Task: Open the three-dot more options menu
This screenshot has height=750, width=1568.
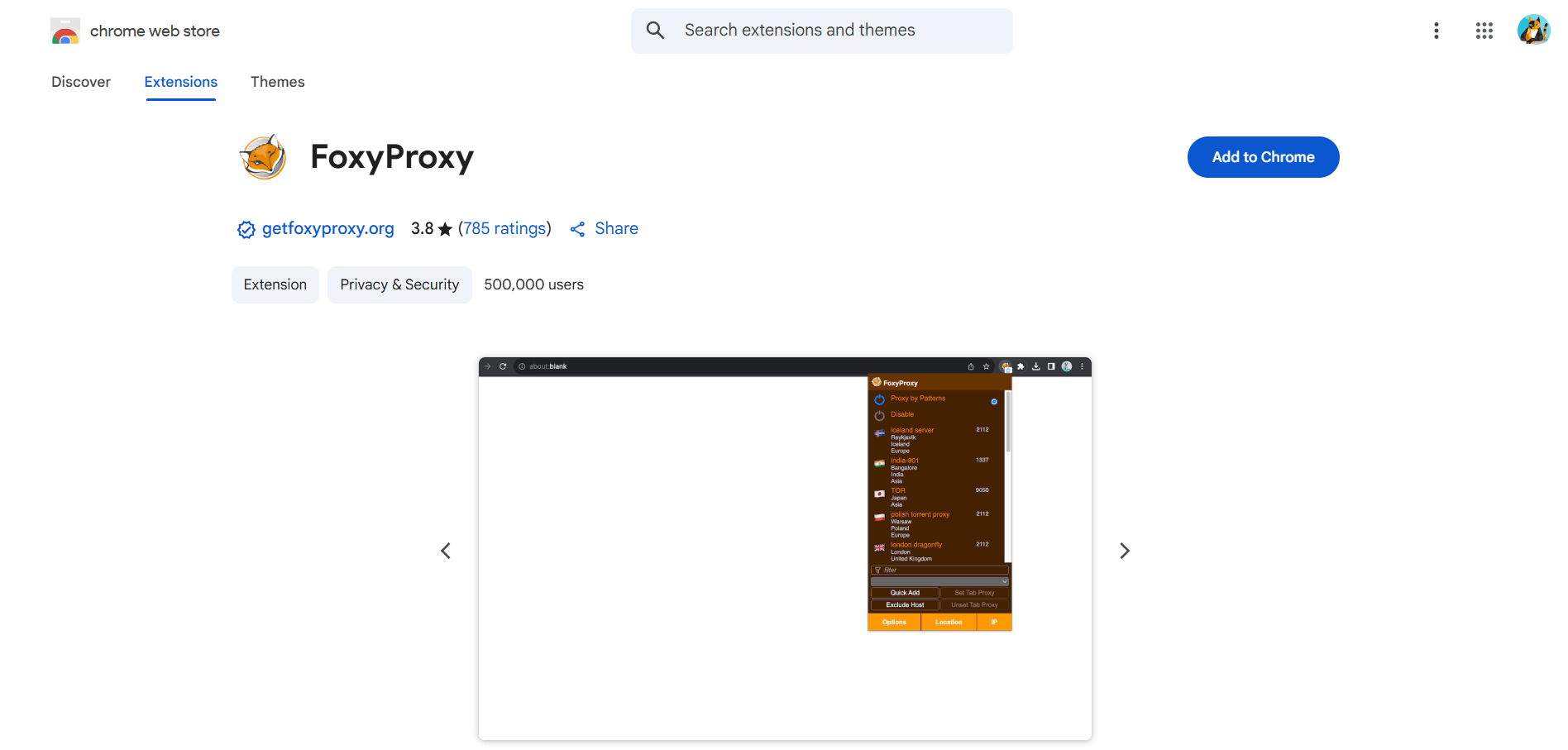Action: [x=1437, y=31]
